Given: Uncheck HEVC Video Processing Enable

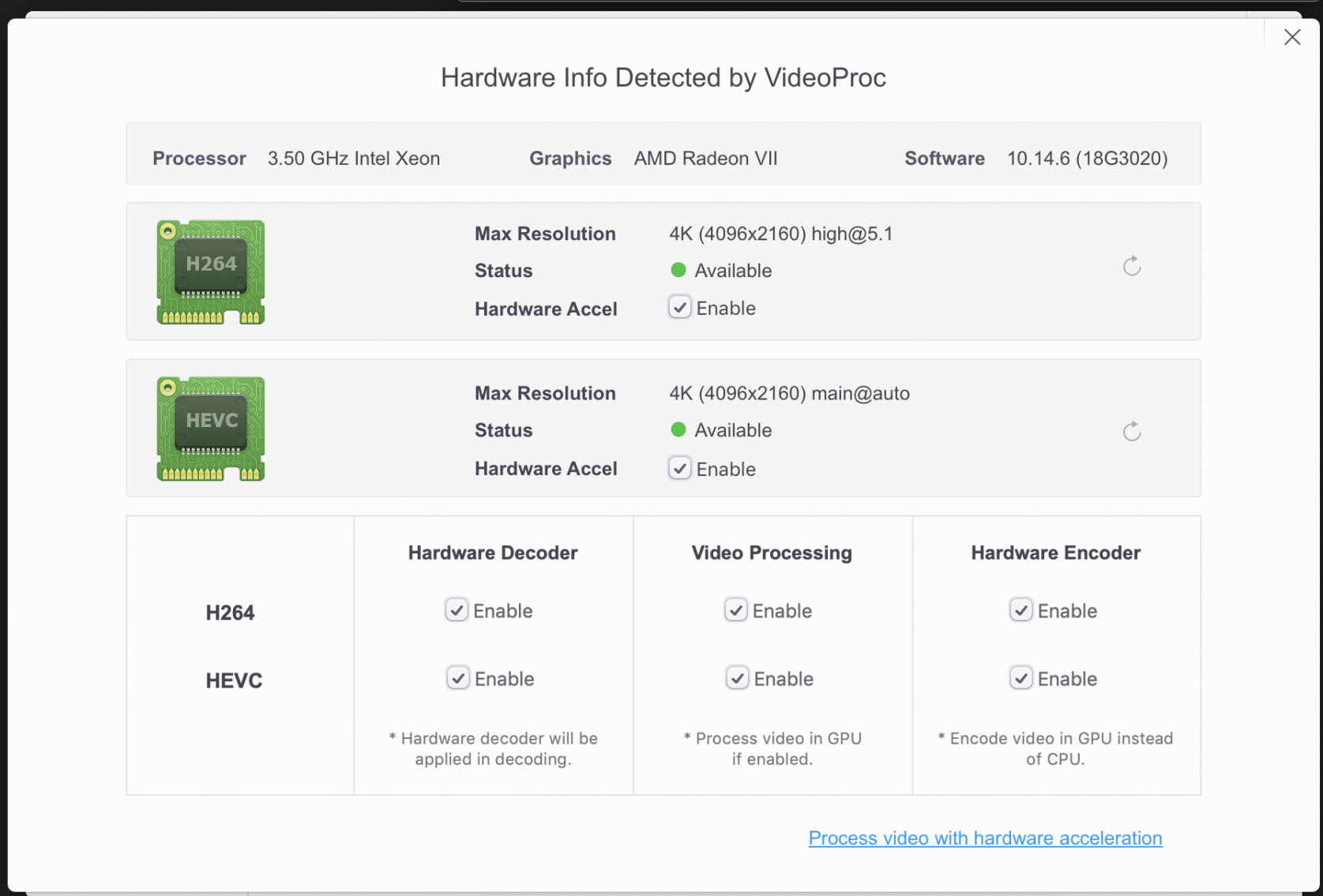Looking at the screenshot, I should (x=737, y=678).
